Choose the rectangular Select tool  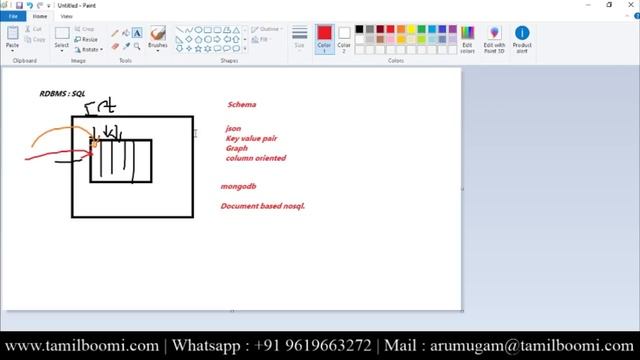(62, 33)
